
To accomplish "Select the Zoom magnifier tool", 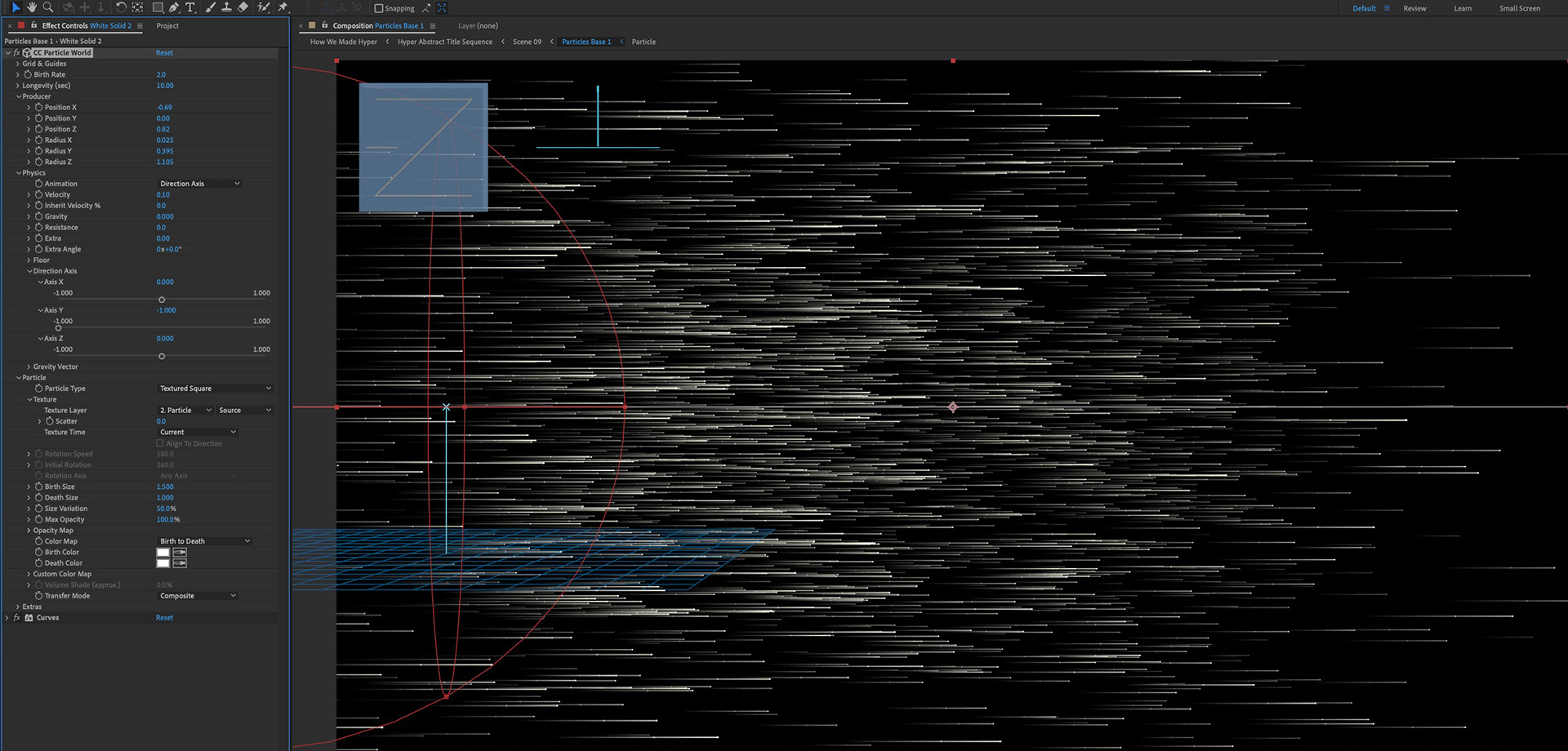I will tap(48, 7).
